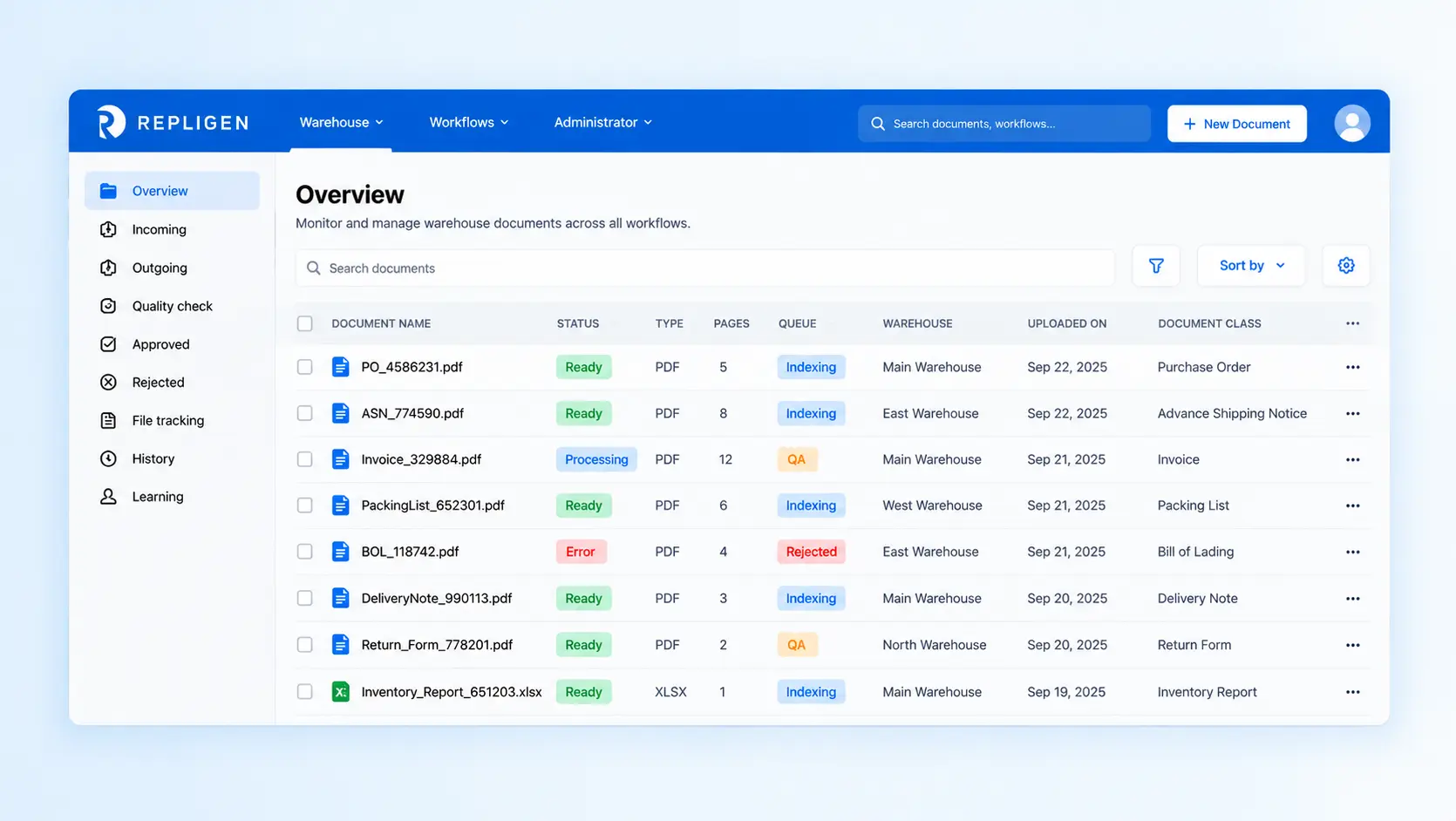Click the global search documents, workflows field
The width and height of the screenshot is (1456, 821).
point(1004,124)
